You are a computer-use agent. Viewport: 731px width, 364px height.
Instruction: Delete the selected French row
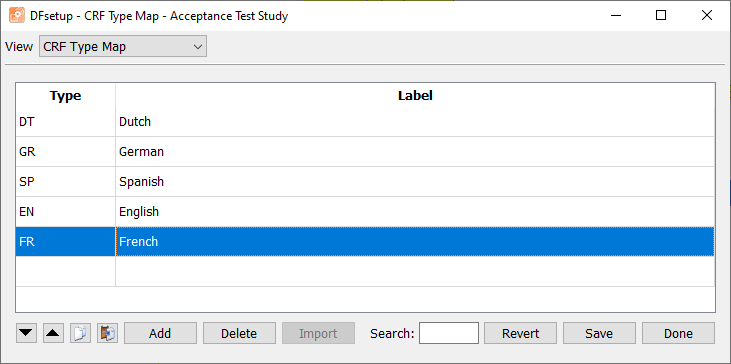239,333
